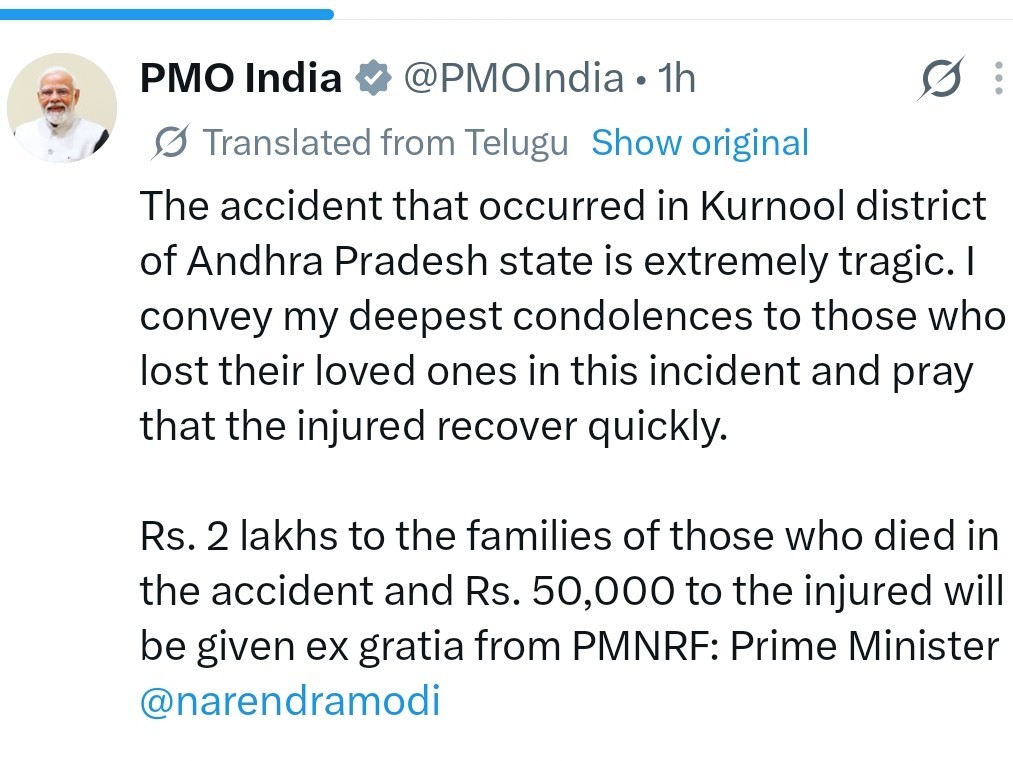Image resolution: width=1013 pixels, height=761 pixels.
Task: Click the condolences paragraph of the post
Action: click(x=570, y=316)
